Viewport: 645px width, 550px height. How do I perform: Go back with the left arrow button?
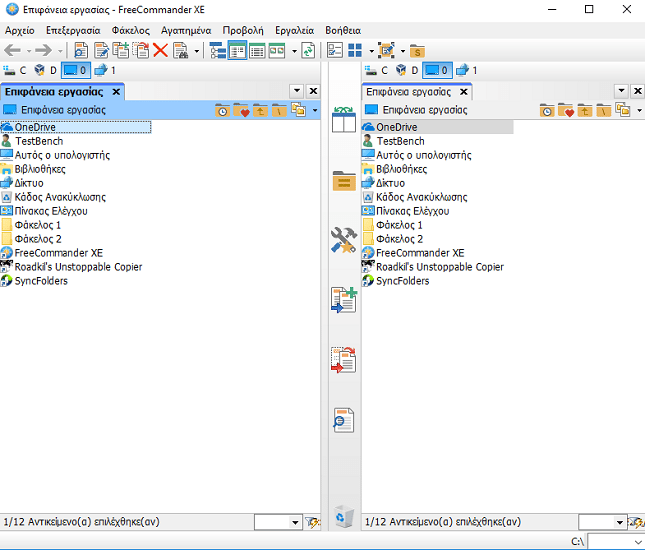(x=12, y=51)
